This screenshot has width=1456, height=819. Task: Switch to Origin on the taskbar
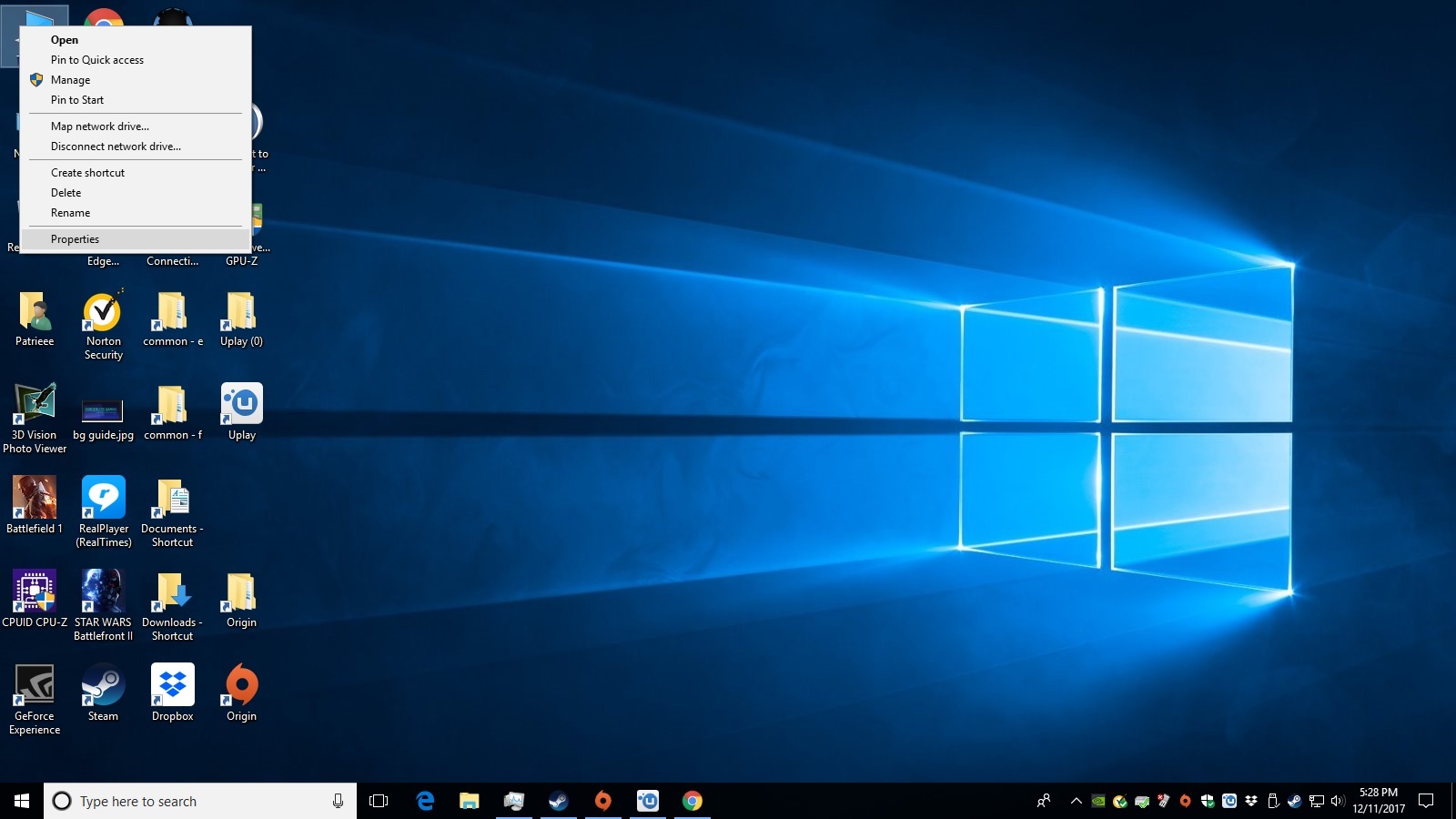click(602, 801)
